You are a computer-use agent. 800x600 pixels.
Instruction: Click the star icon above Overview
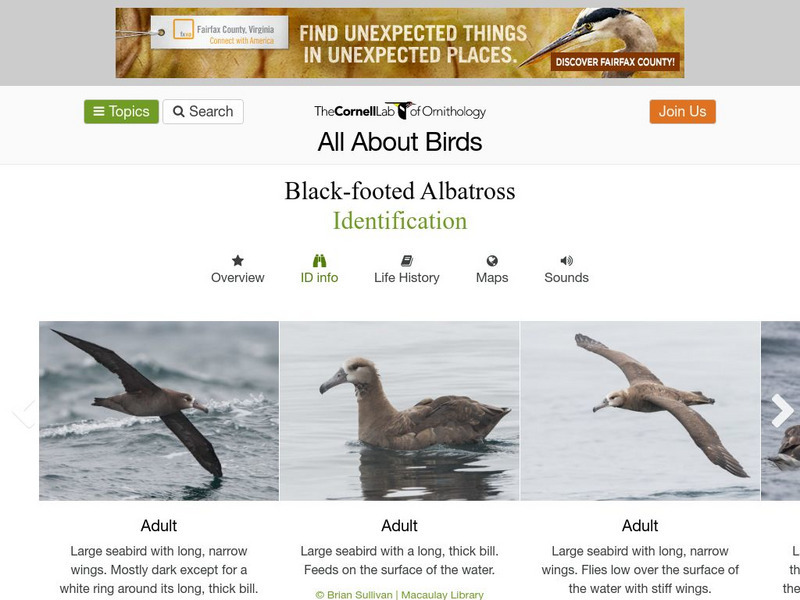coord(238,261)
